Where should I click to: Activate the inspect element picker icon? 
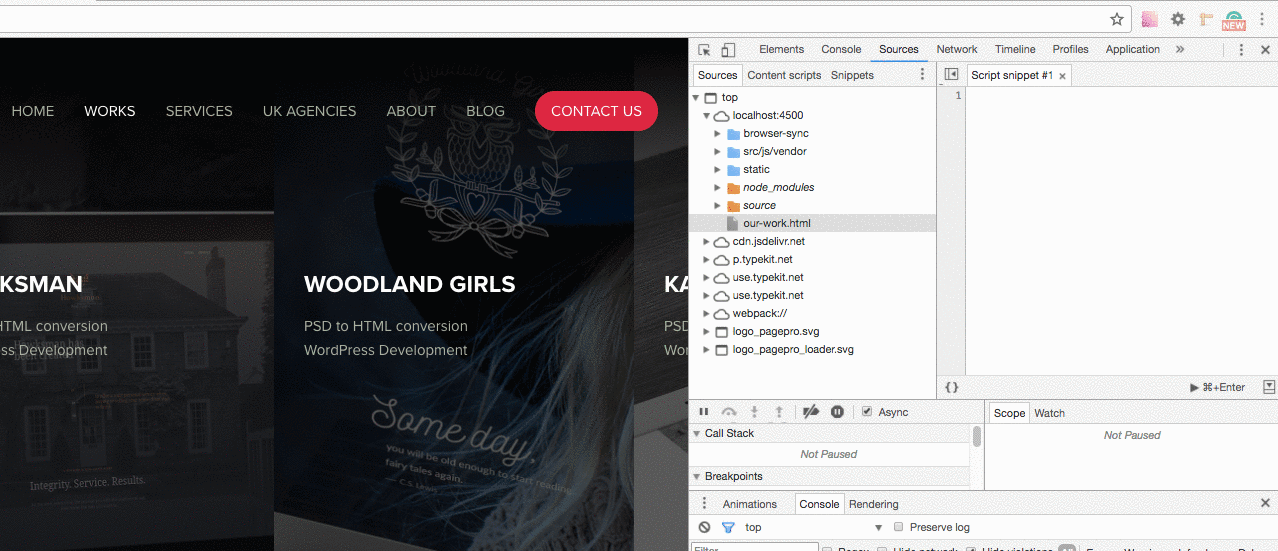click(704, 49)
